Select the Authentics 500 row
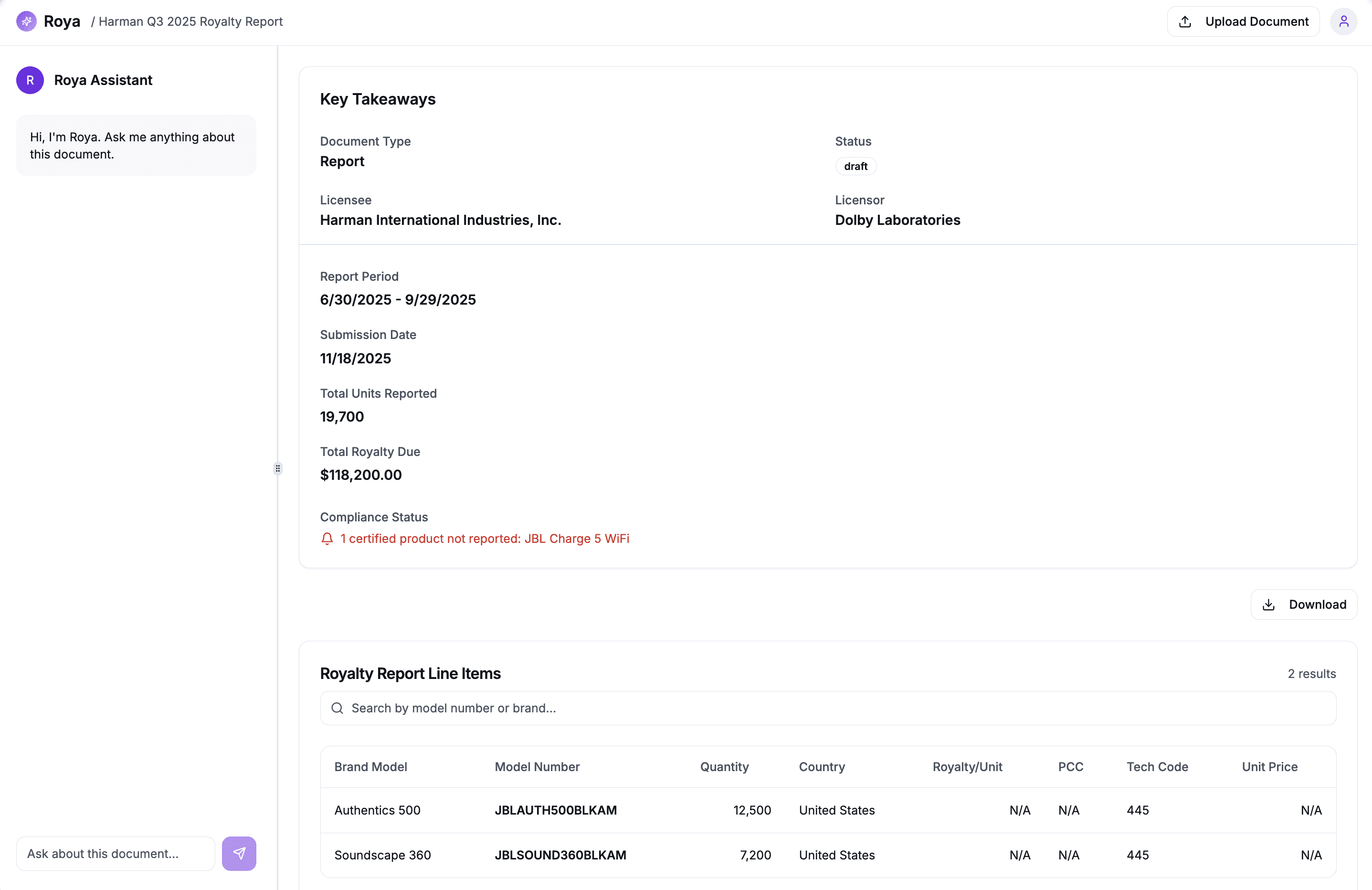Screen dimensions: 1372x890 828,810
